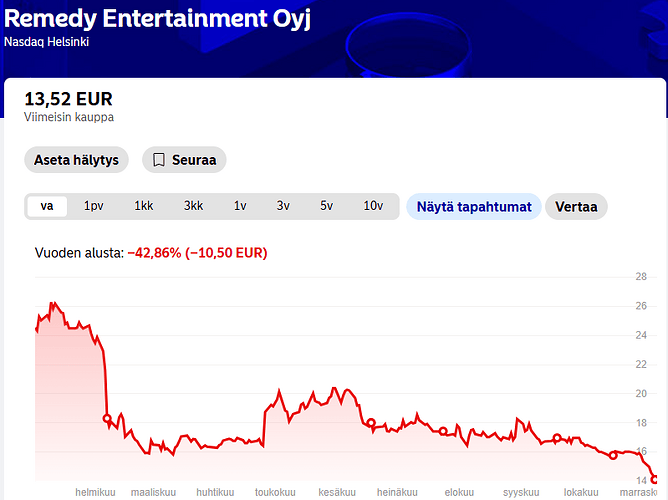Click the 26 price axis value
This screenshot has width=668, height=500.
tap(641, 306)
